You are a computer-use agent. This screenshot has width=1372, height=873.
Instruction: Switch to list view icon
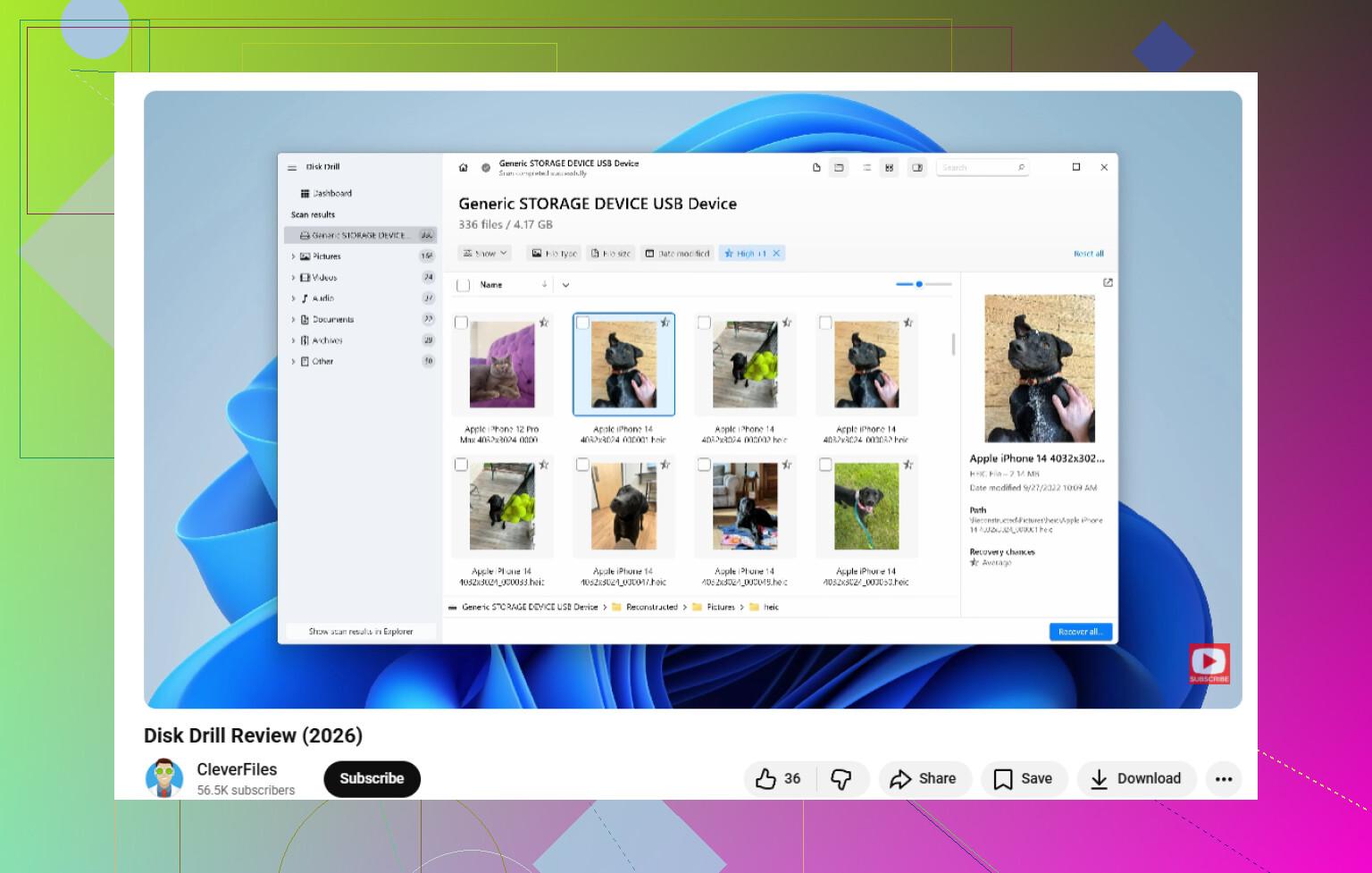866,167
